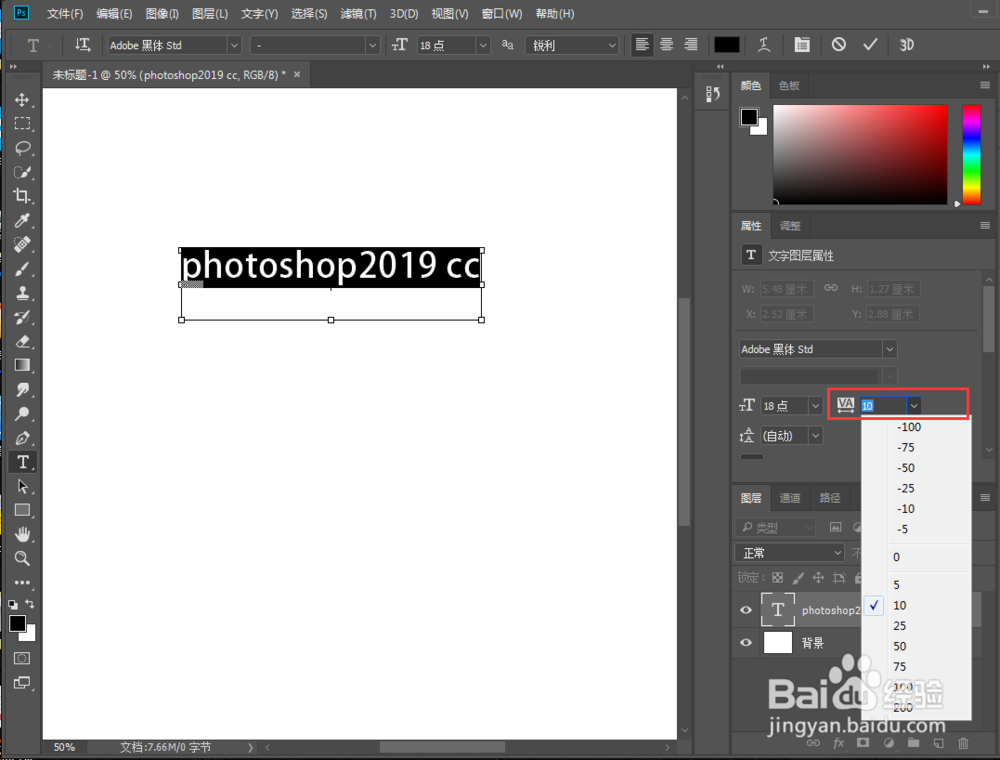1000x760 pixels.
Task: Toggle the tracking value dropdown arrow
Action: pyautogui.click(x=914, y=406)
